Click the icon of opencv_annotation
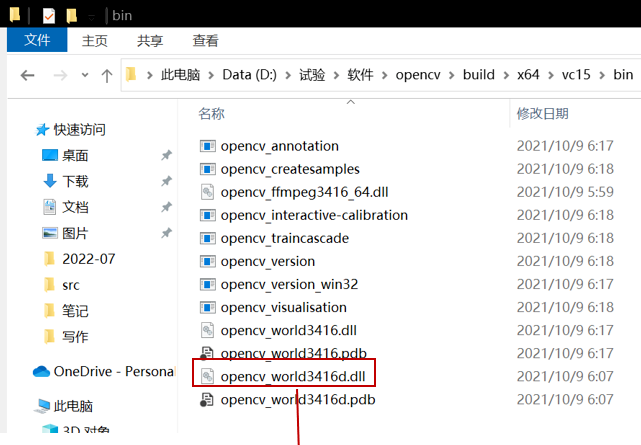 click(208, 146)
